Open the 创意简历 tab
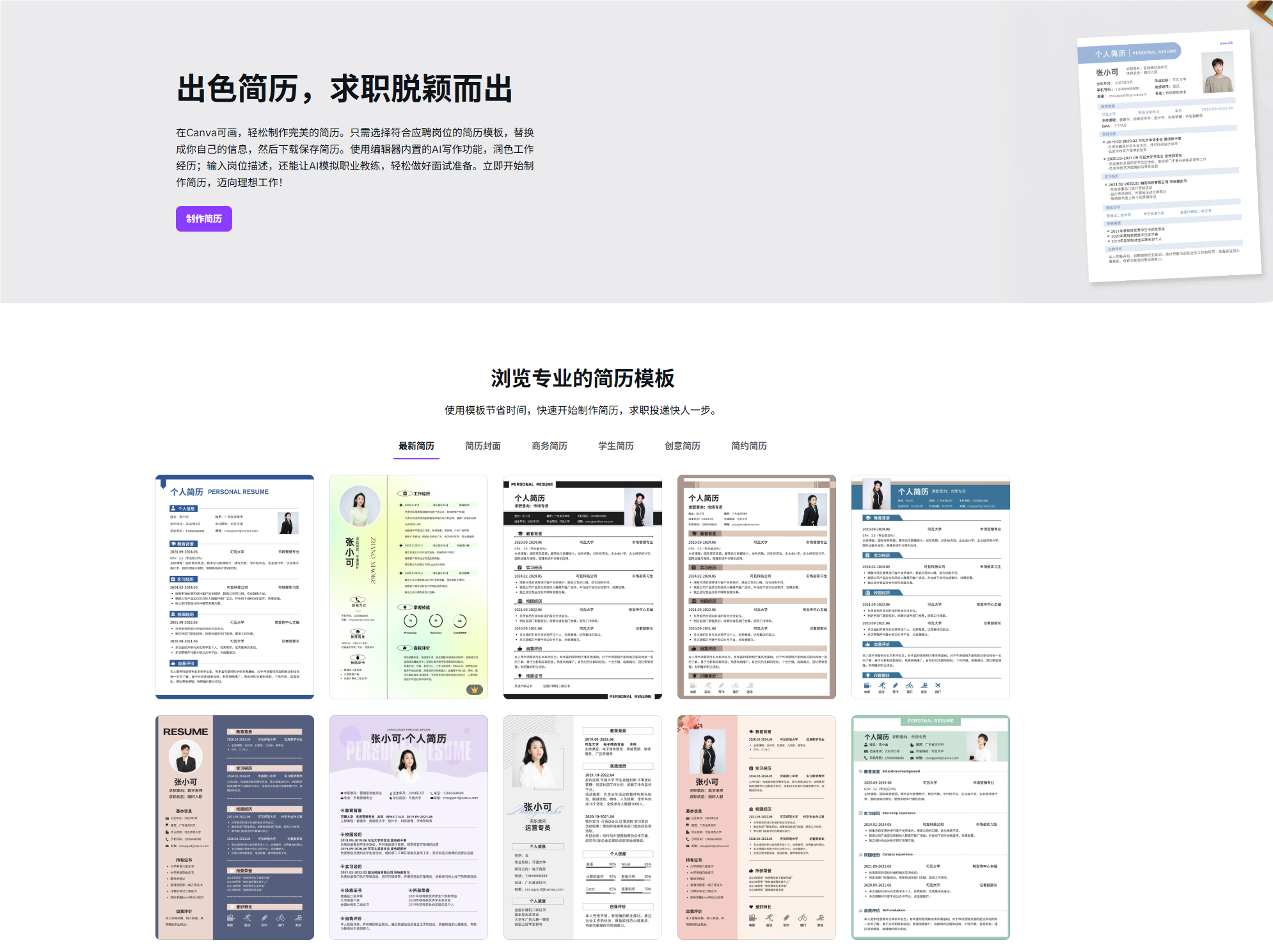This screenshot has width=1273, height=952. coord(682,446)
